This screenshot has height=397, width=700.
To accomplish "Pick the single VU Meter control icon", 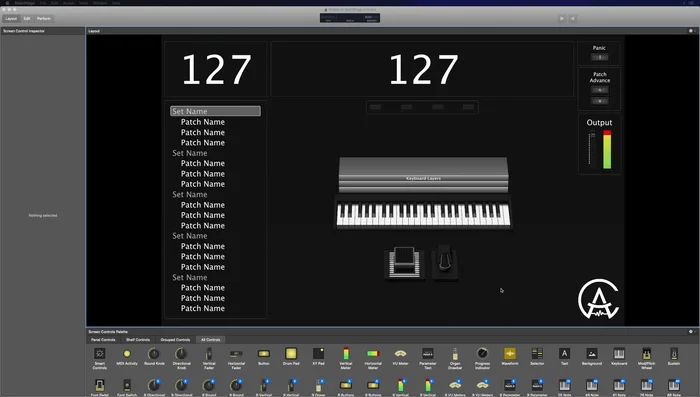I will coord(400,354).
